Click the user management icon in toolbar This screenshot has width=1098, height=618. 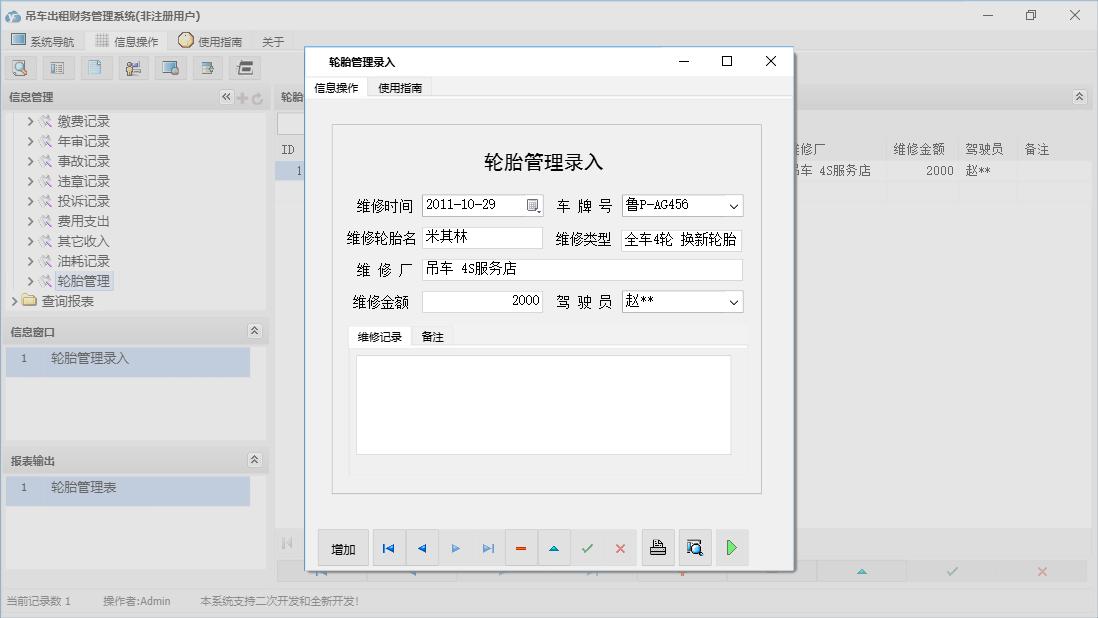click(x=134, y=67)
